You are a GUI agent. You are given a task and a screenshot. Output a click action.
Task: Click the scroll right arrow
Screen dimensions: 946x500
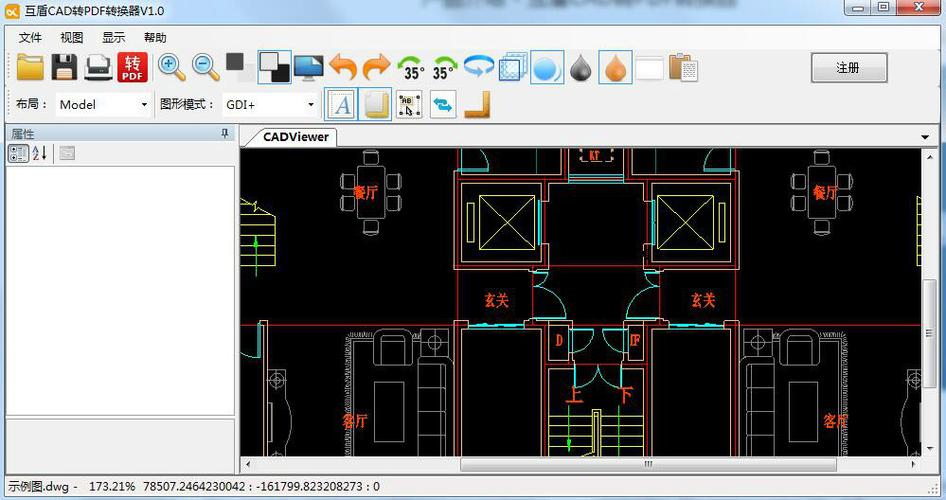pos(913,464)
